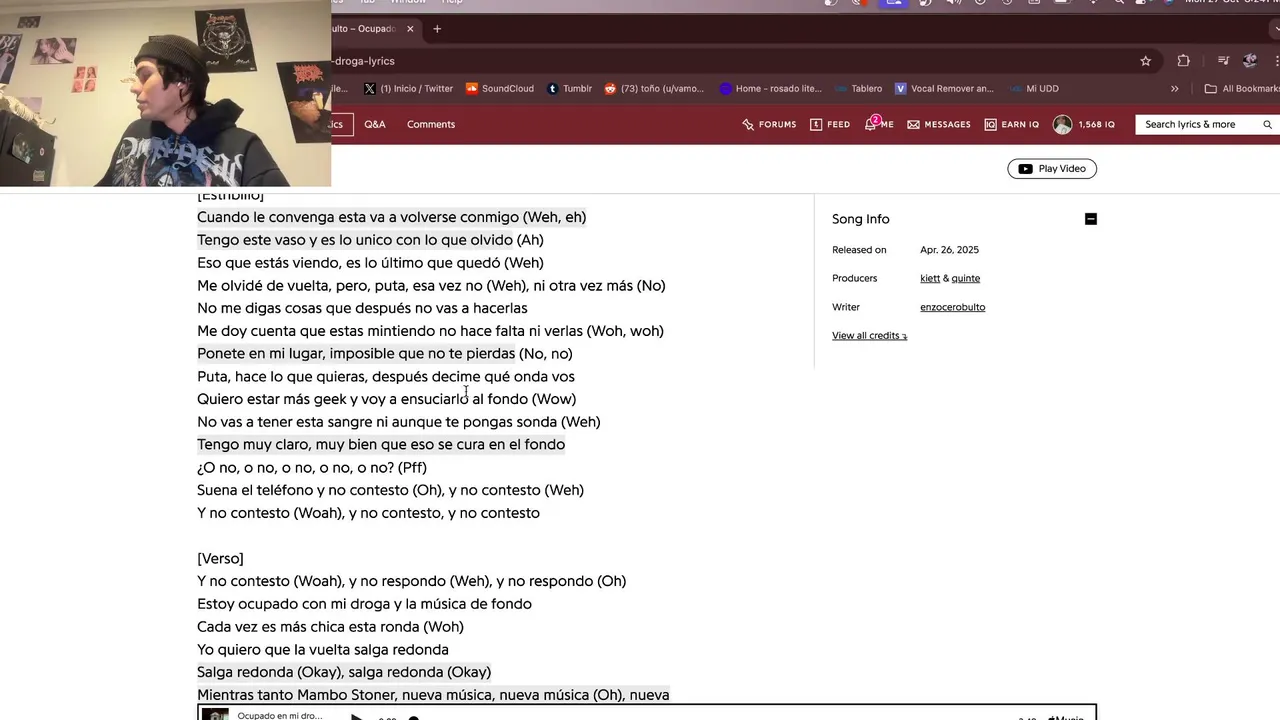This screenshot has width=1280, height=720.
Task: Open the Genius Feed
Action: click(x=830, y=125)
